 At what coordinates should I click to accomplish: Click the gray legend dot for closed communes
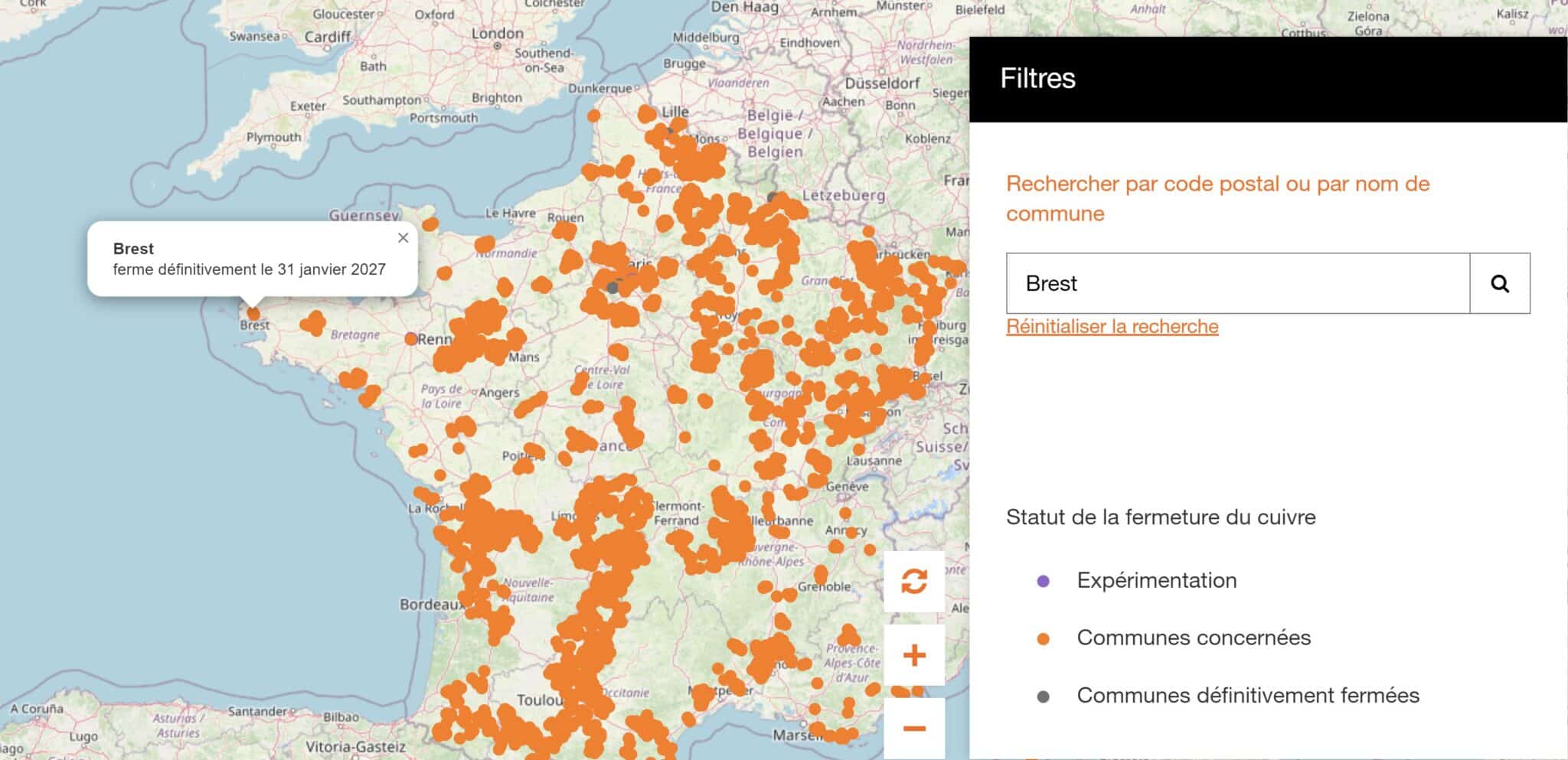[x=1041, y=696]
